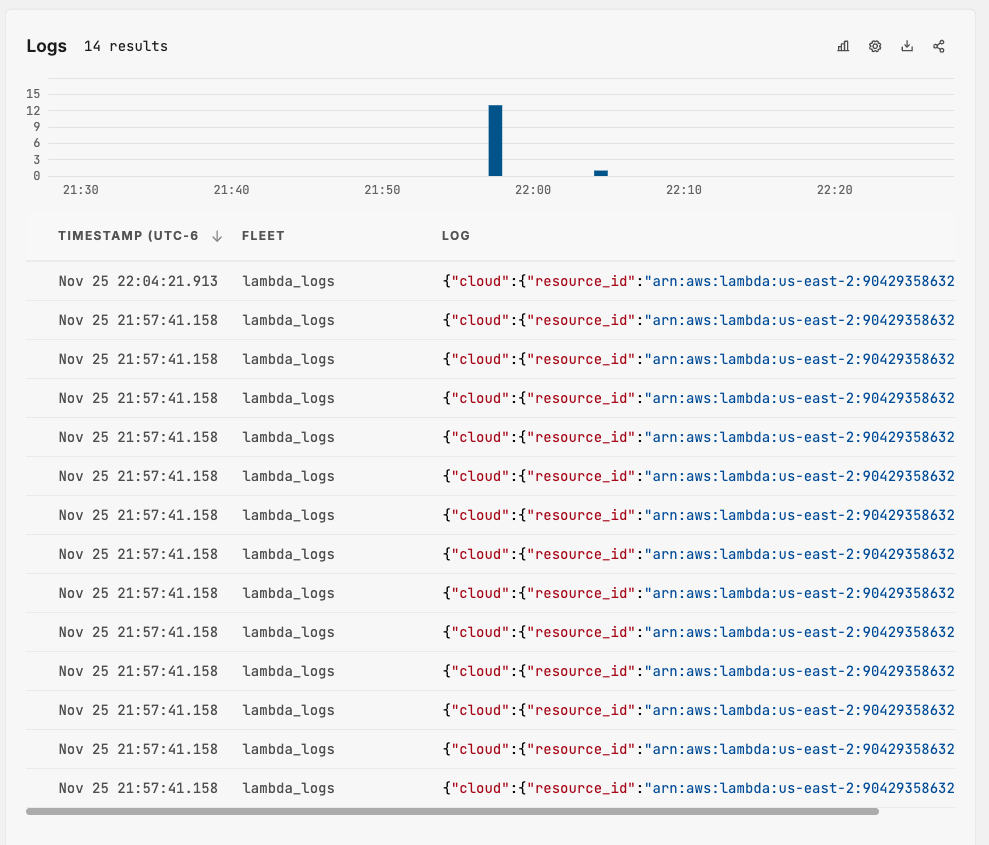Click the tall histogram bar near 21:57

495,140
